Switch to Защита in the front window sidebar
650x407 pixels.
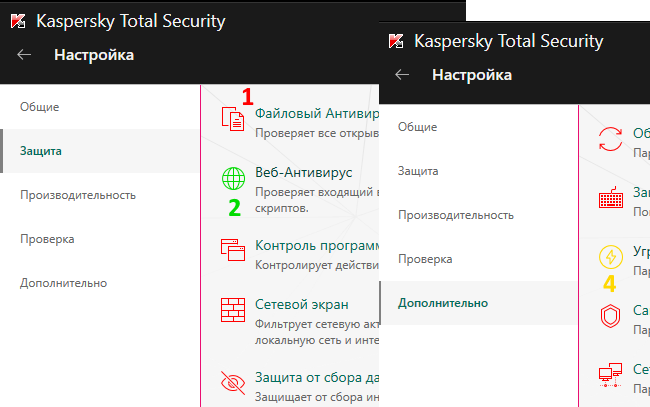[x=419, y=171]
